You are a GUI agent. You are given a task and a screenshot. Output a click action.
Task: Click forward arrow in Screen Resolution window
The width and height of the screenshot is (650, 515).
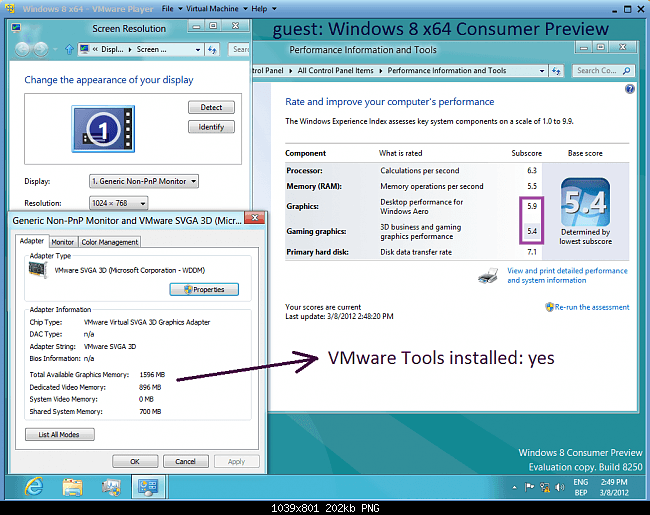41,50
